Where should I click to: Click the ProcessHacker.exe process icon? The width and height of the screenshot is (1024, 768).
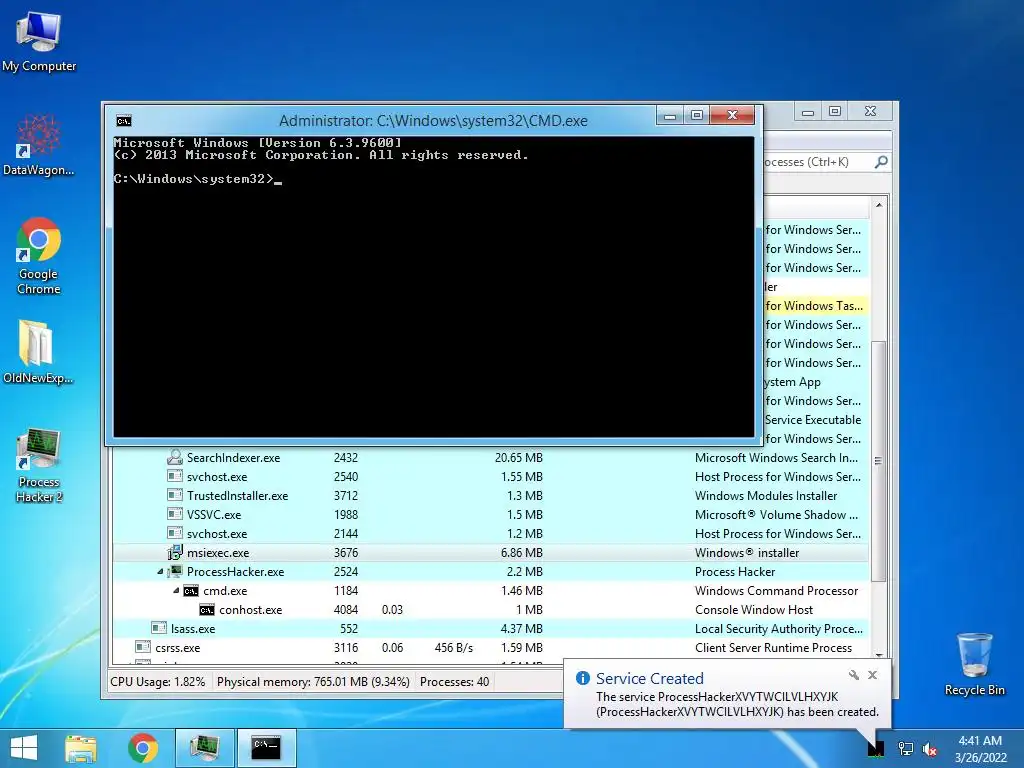pos(174,571)
